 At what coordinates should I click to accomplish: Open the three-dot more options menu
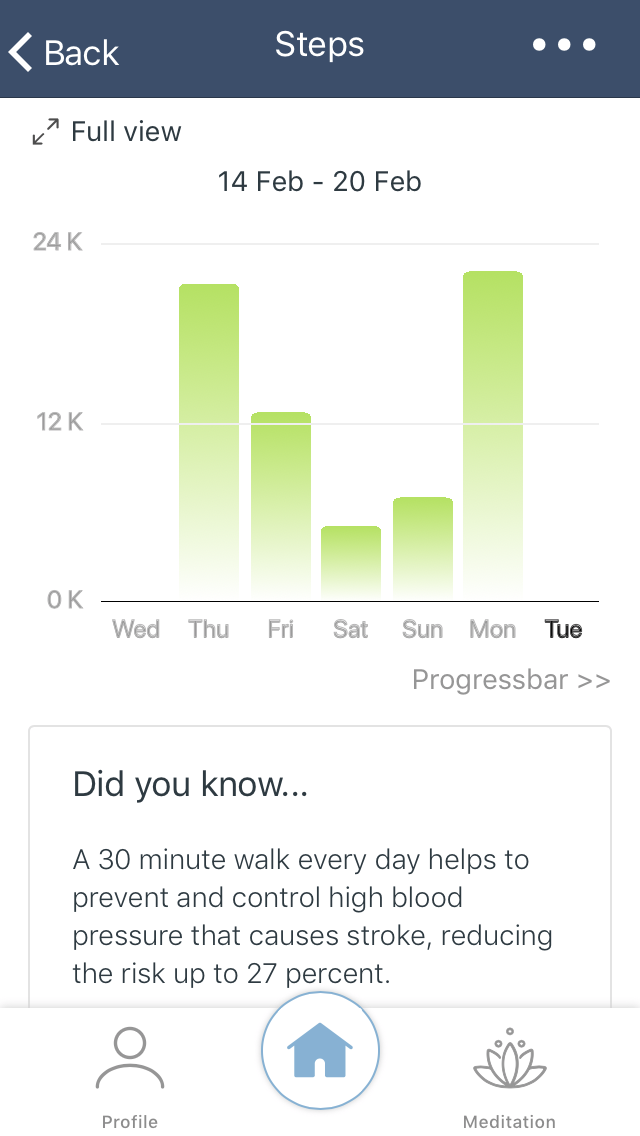(x=564, y=45)
